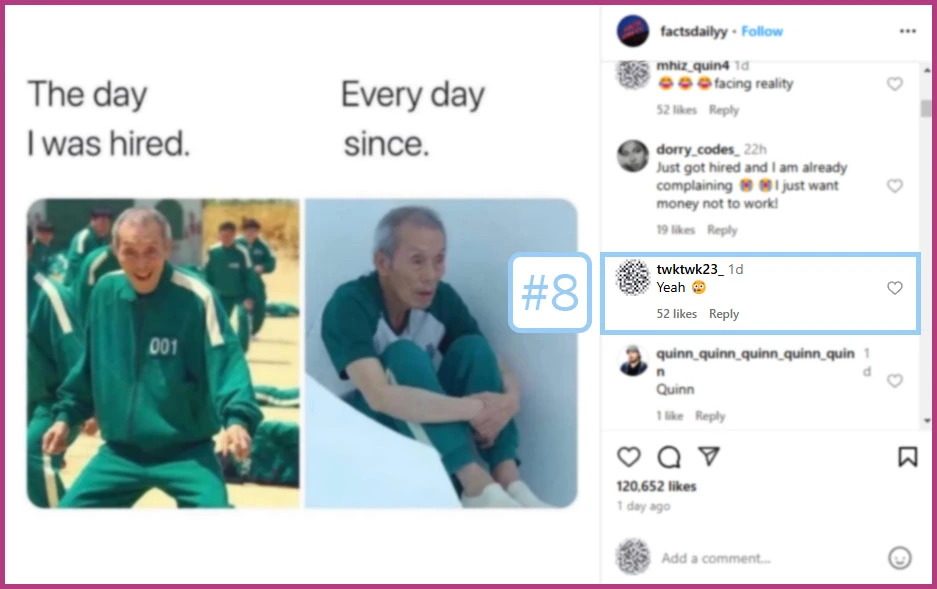This screenshot has width=937, height=589.
Task: Like the post with heart icon
Action: (629, 457)
